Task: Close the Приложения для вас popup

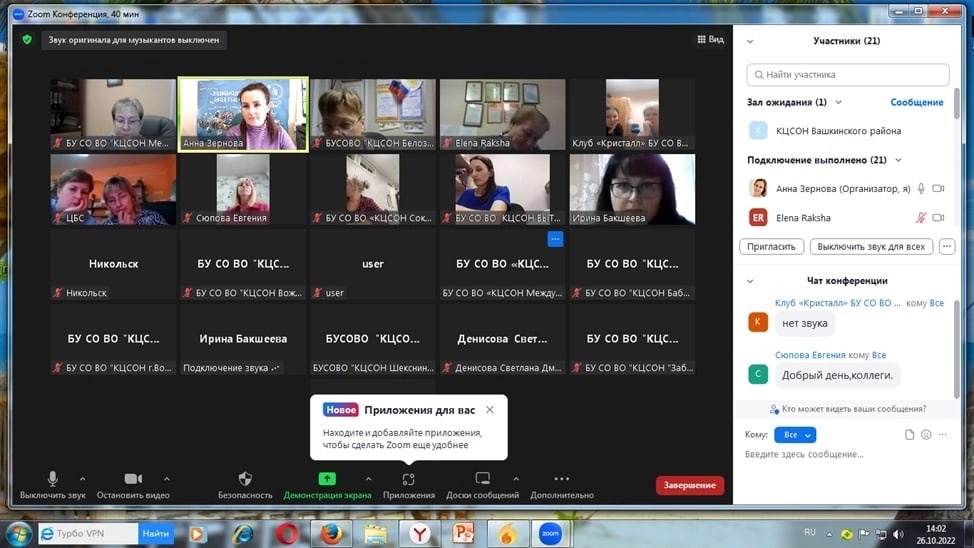Action: pyautogui.click(x=489, y=410)
